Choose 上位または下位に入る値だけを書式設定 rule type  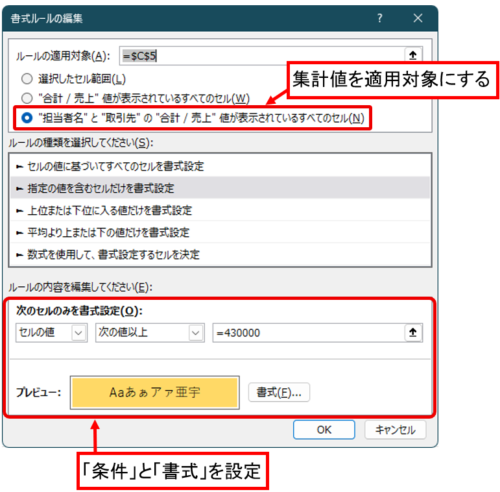pos(220,210)
